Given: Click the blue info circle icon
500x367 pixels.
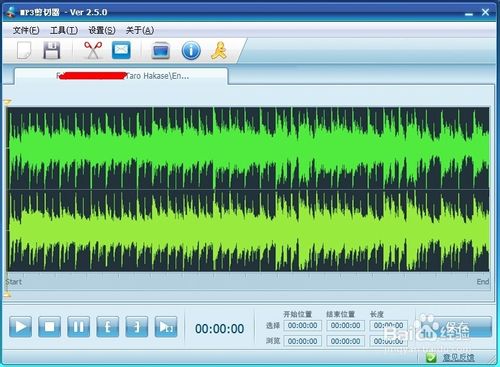Looking at the screenshot, I should (x=191, y=51).
